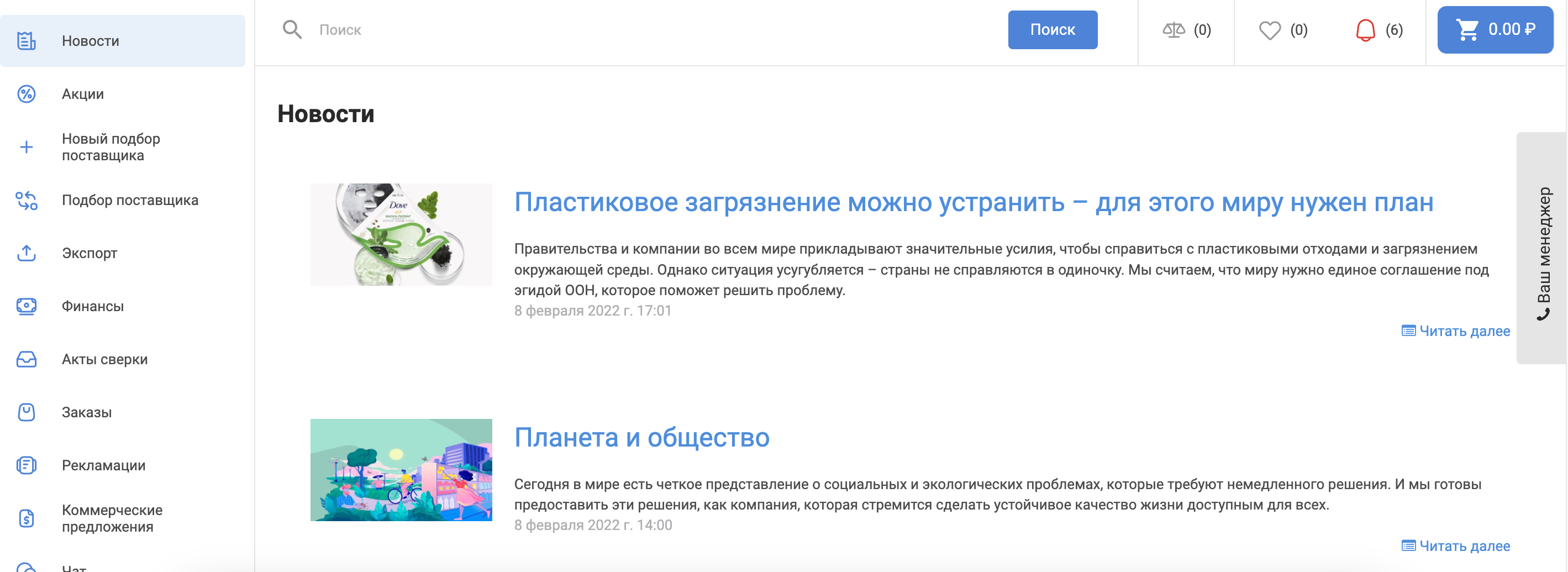The width and height of the screenshot is (1568, 572).
Task: Select Новости in the sidebar
Action: (90, 41)
